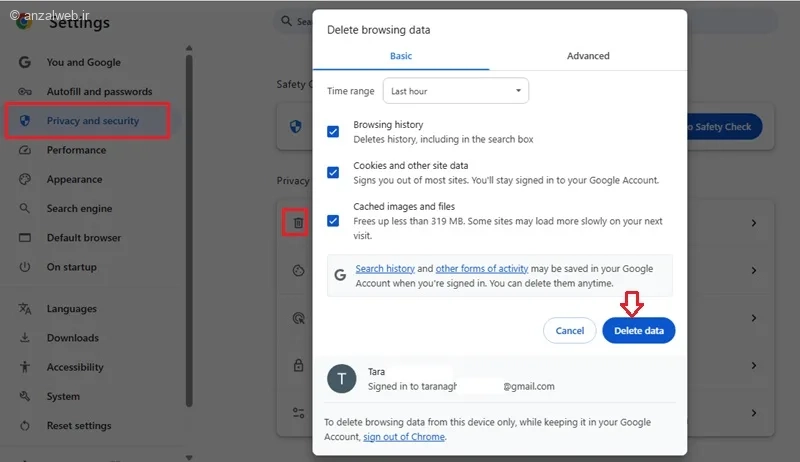
Task: Click the Performance gauge icon in sidebar
Action: (x=25, y=150)
